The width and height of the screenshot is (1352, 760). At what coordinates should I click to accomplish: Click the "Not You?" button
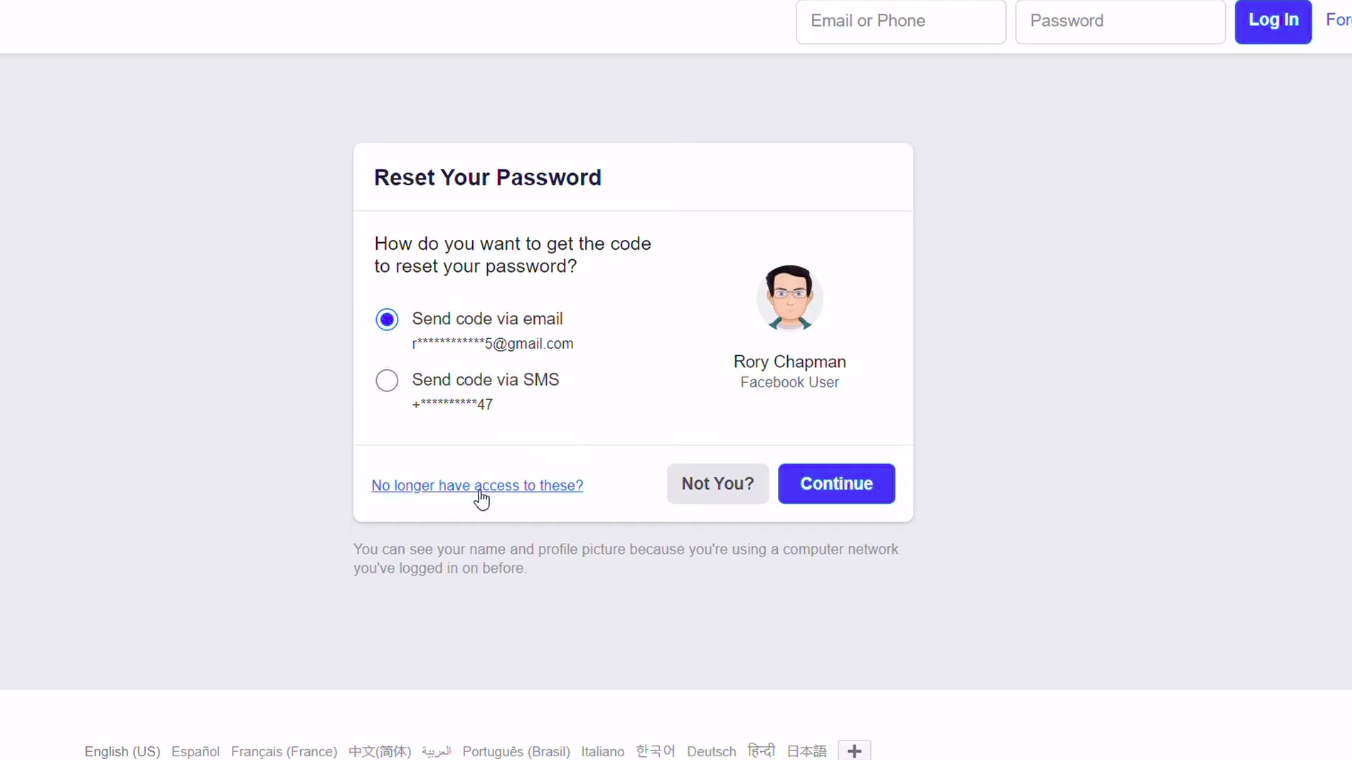[x=717, y=483]
